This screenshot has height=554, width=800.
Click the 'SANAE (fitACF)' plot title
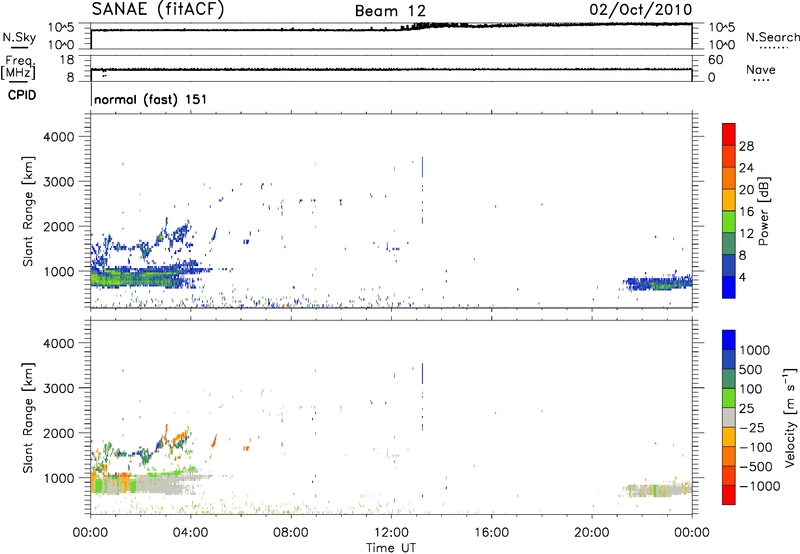pos(158,9)
